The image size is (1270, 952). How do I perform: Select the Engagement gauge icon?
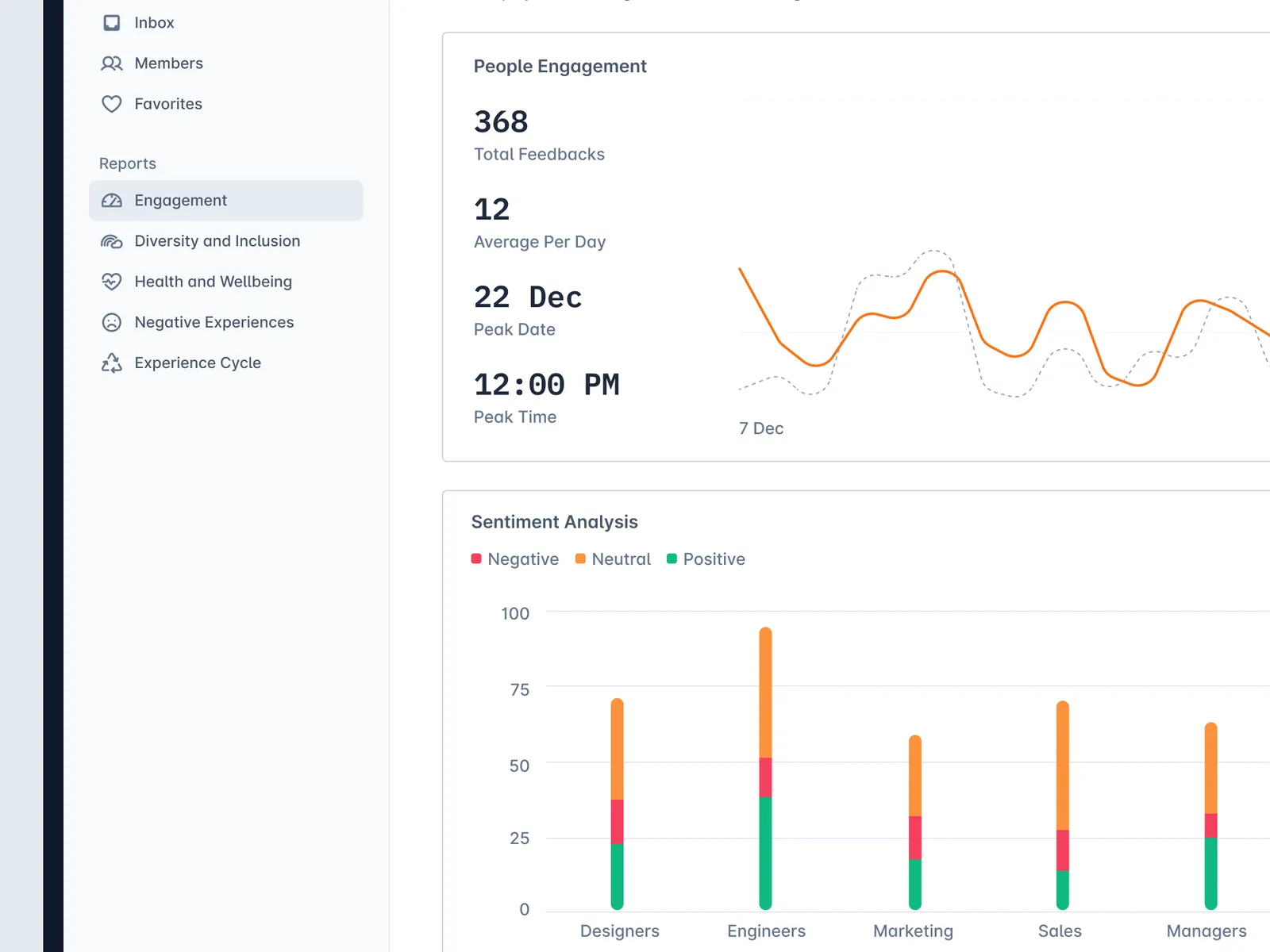[112, 201]
